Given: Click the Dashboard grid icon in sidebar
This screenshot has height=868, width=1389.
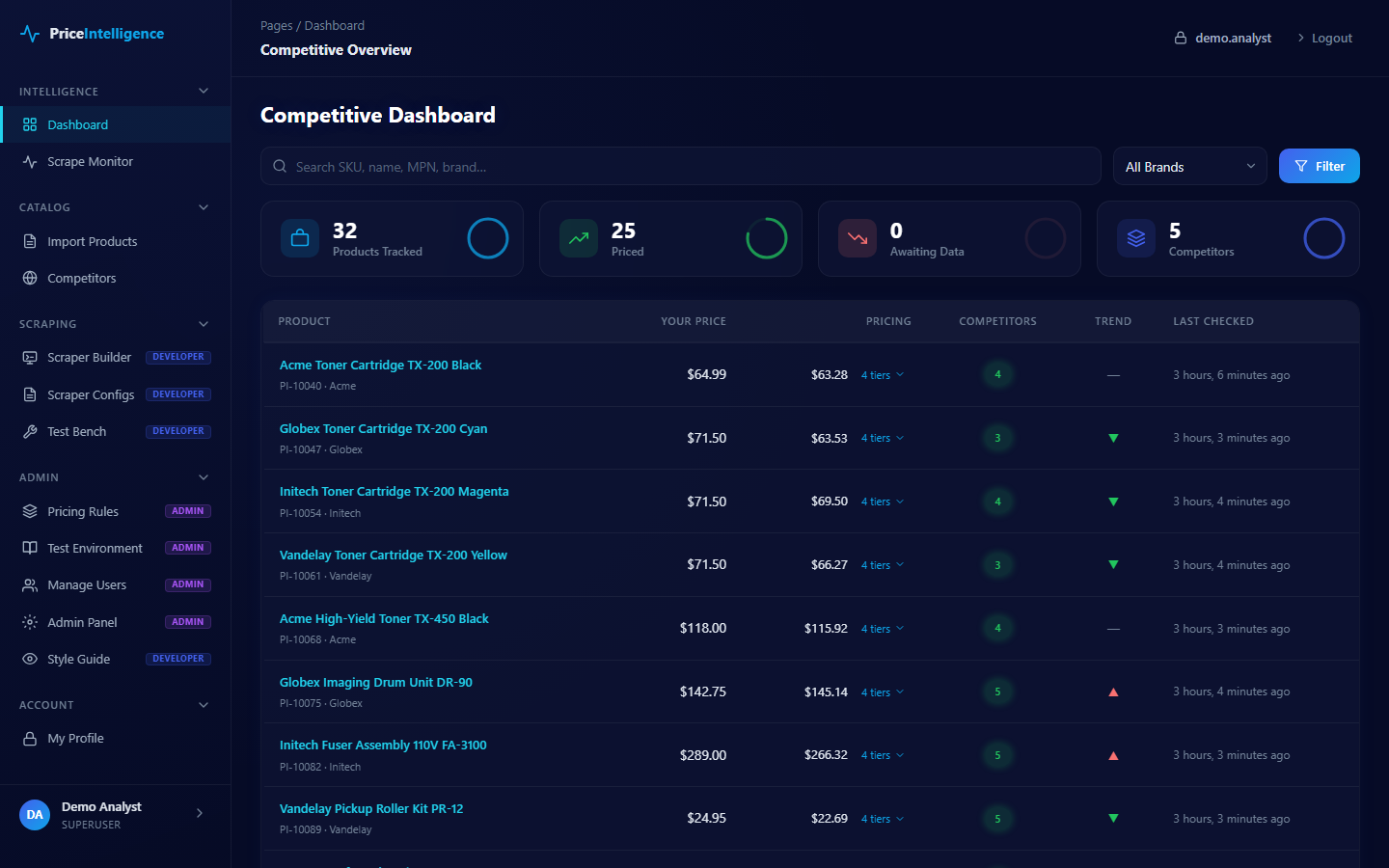Looking at the screenshot, I should point(30,124).
